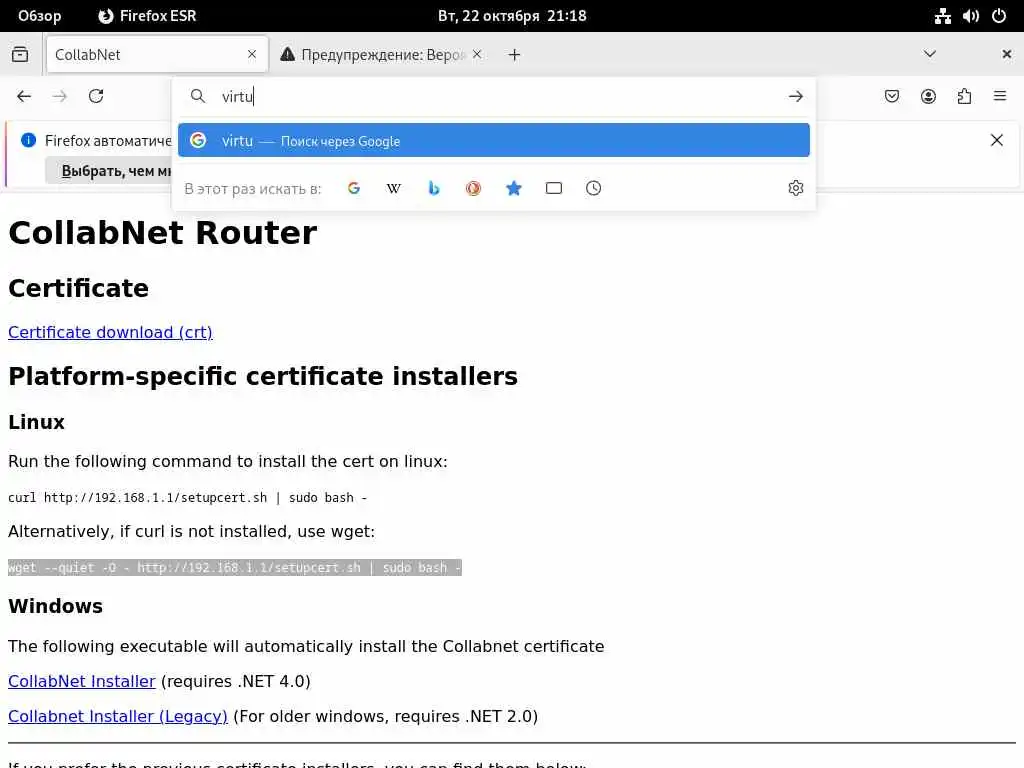Open the volume indicator in top bar
Screen dimensions: 1024x768
tap(970, 16)
